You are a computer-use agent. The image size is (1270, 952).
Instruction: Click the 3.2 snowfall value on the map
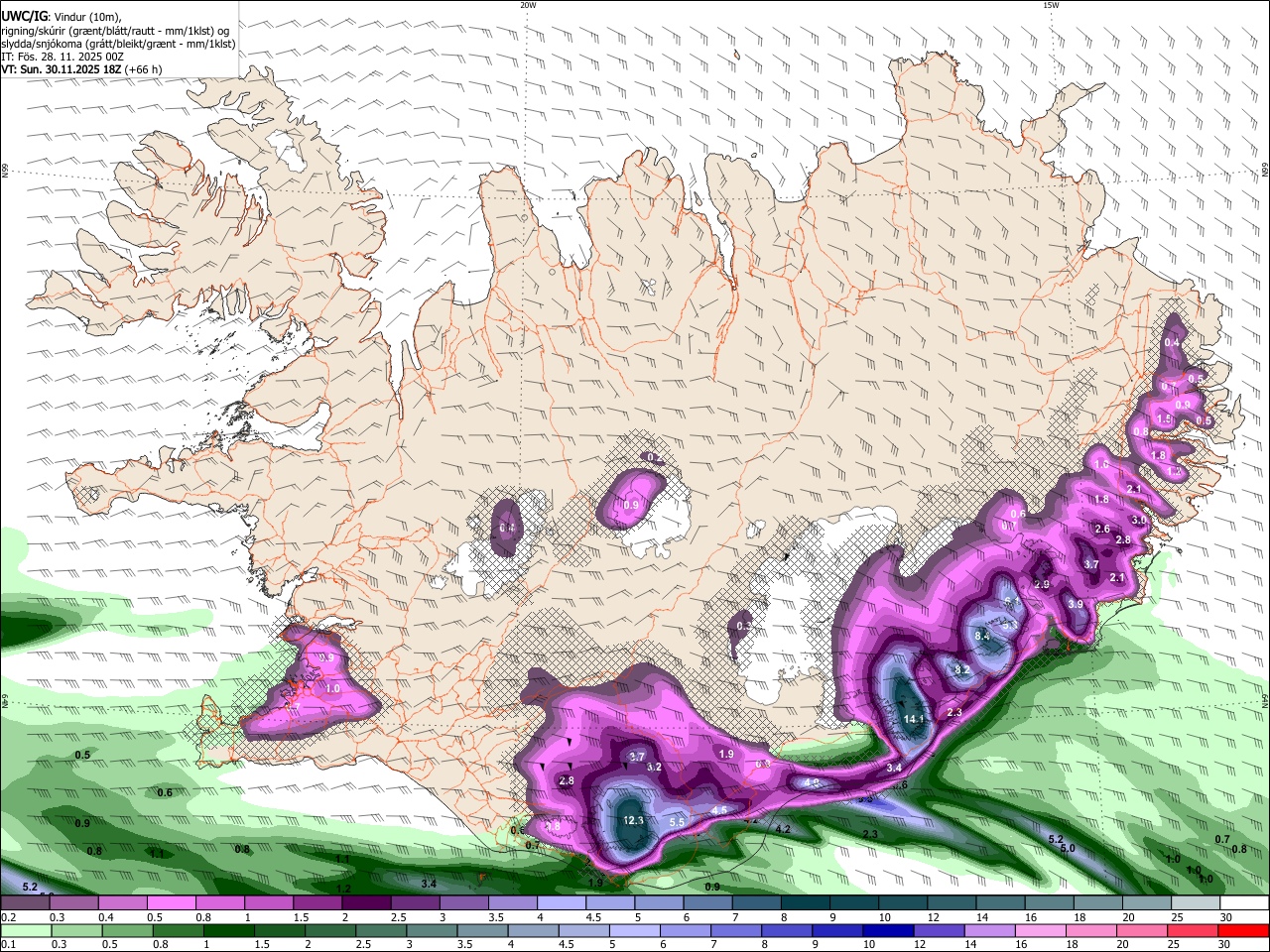click(654, 768)
